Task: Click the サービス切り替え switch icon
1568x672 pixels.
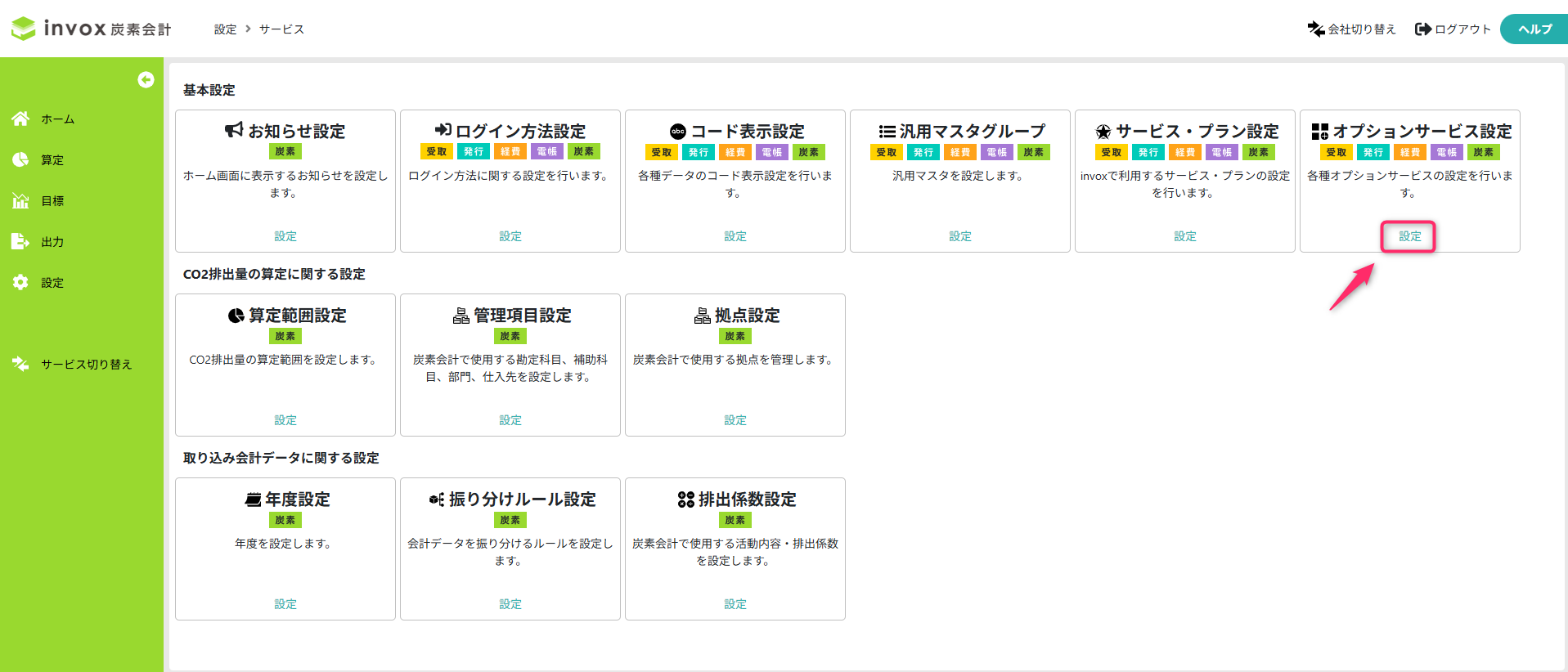Action: click(20, 364)
